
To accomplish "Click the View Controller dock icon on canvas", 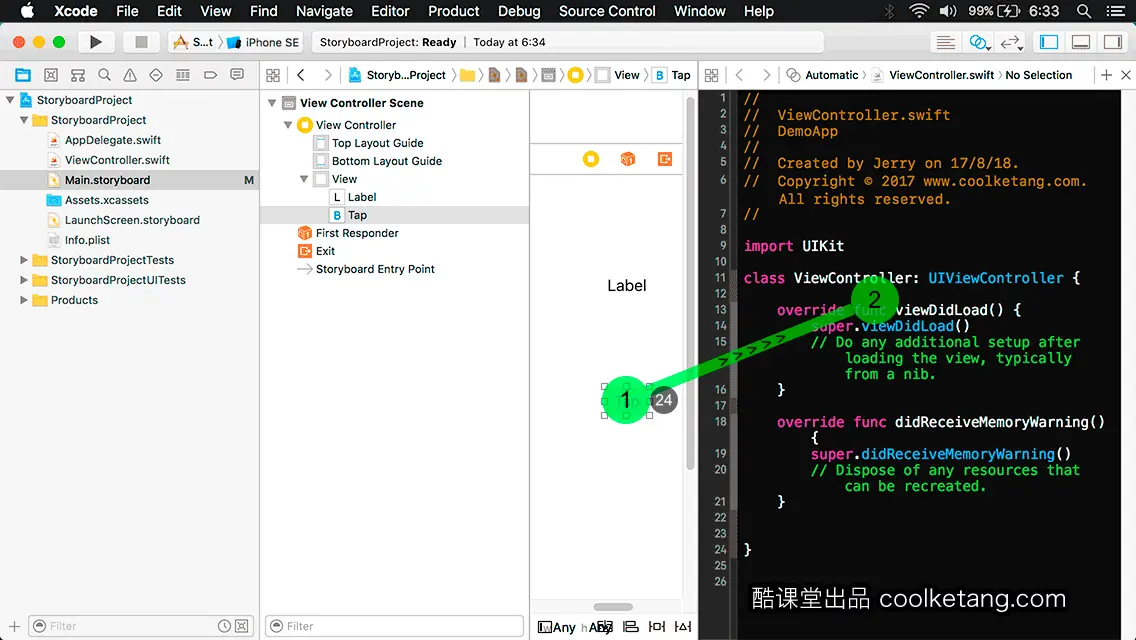I will pyautogui.click(x=591, y=159).
